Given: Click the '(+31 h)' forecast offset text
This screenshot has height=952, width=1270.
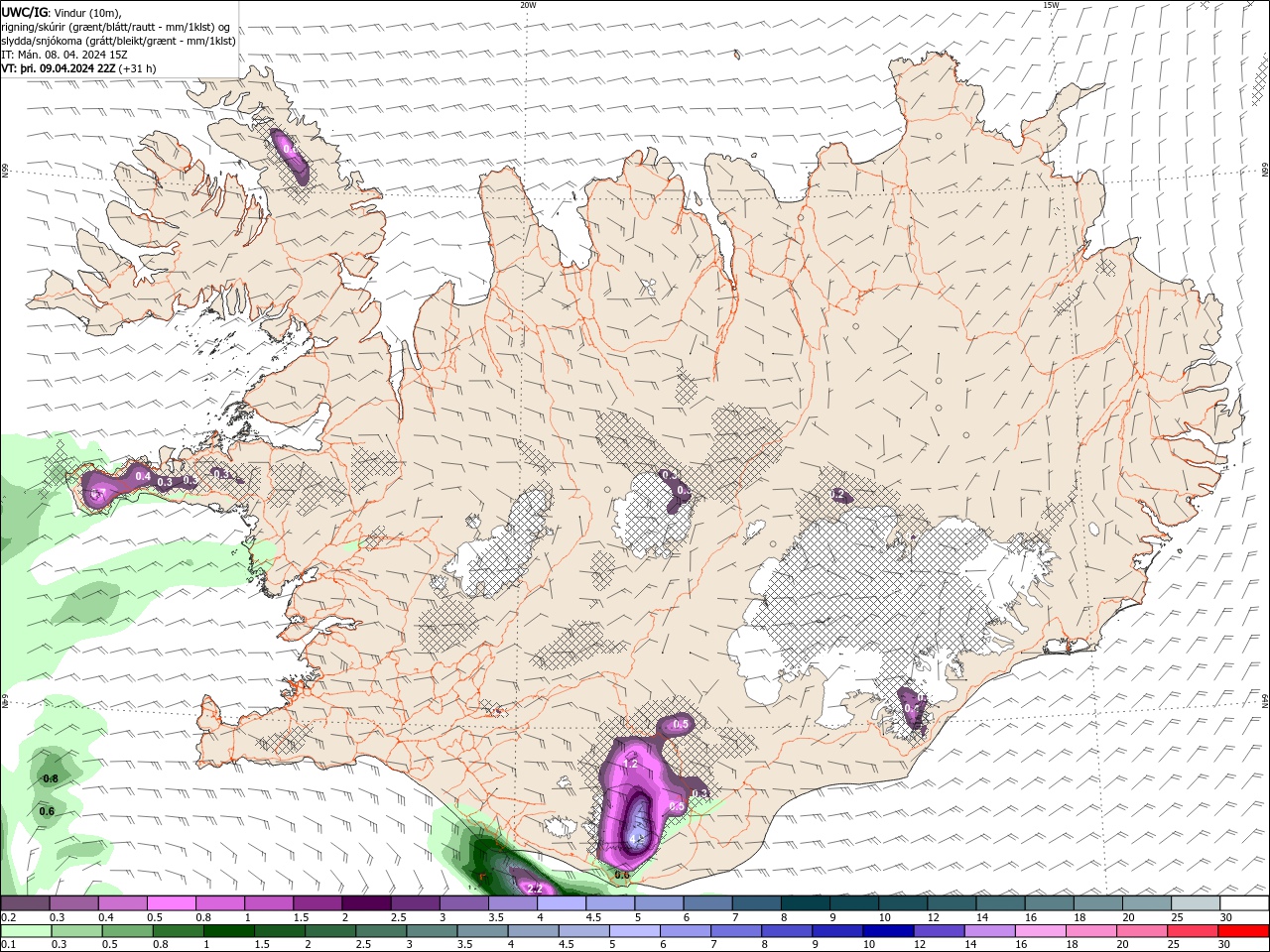Looking at the screenshot, I should point(137,68).
